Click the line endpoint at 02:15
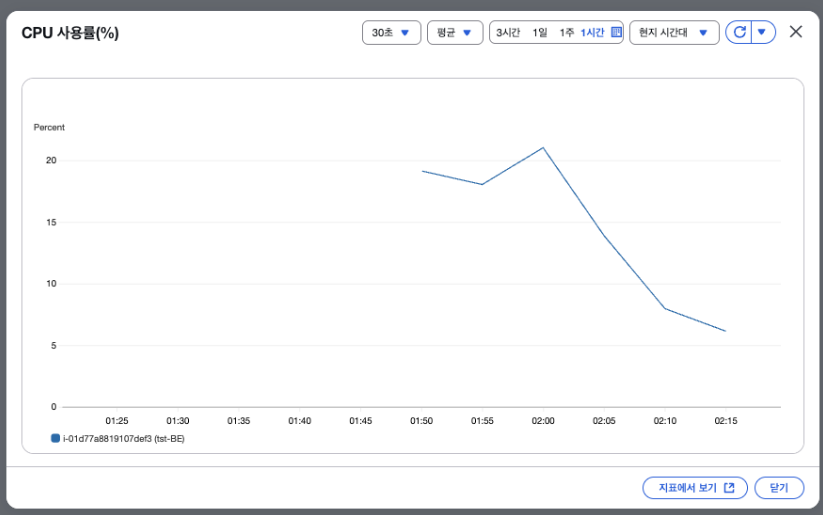This screenshot has height=515, width=823. [725, 331]
